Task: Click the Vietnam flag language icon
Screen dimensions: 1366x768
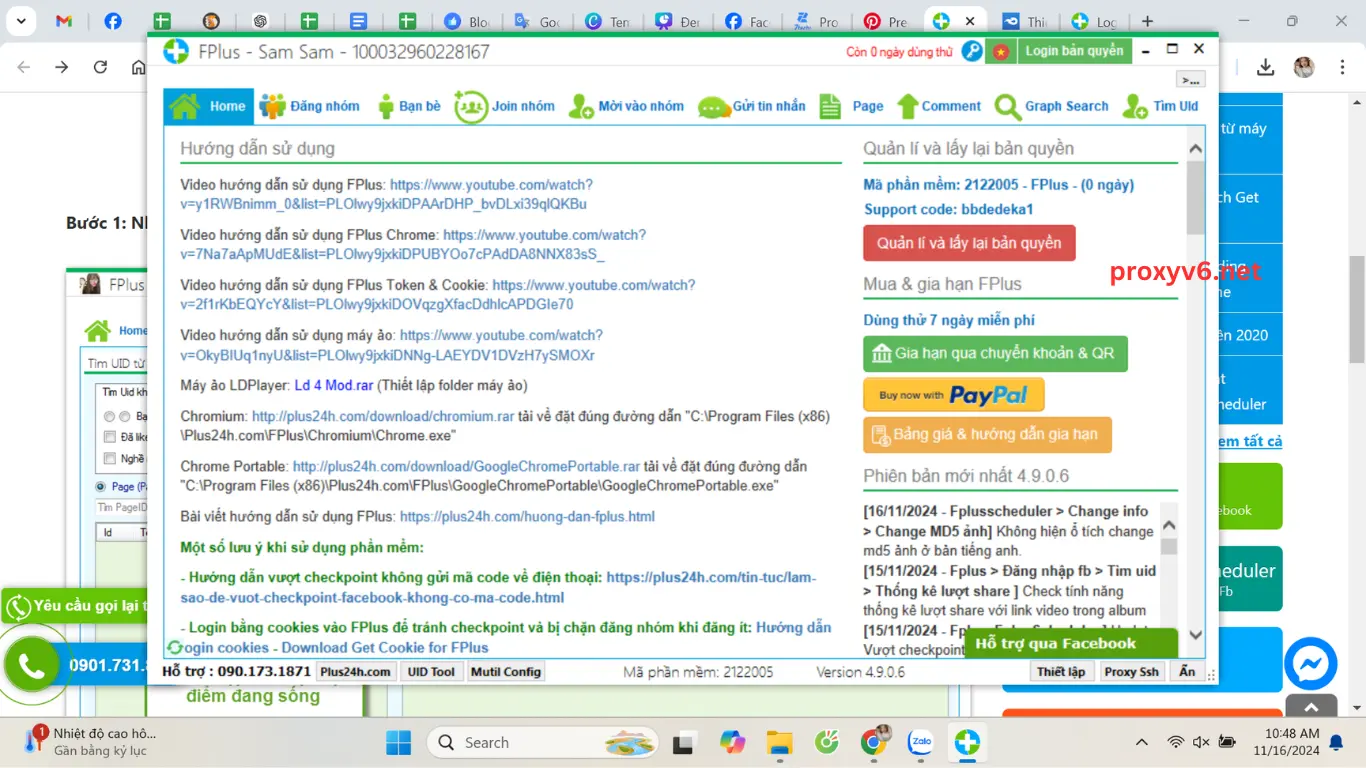Action: (1001, 51)
